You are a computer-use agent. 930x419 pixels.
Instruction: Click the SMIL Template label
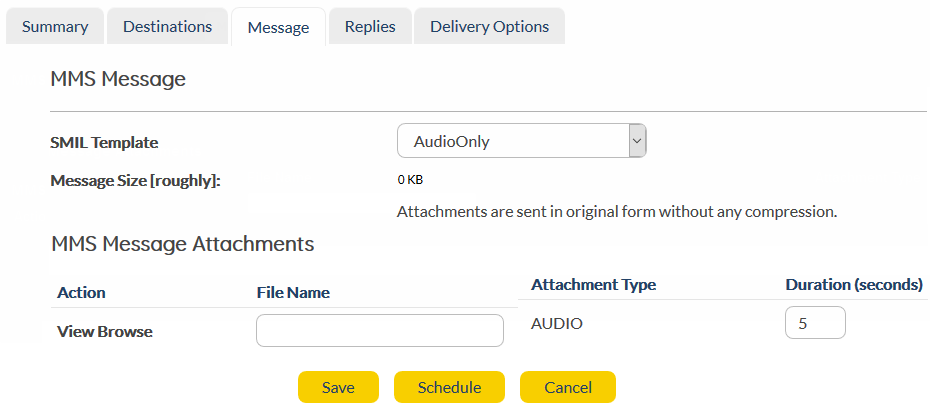point(104,143)
